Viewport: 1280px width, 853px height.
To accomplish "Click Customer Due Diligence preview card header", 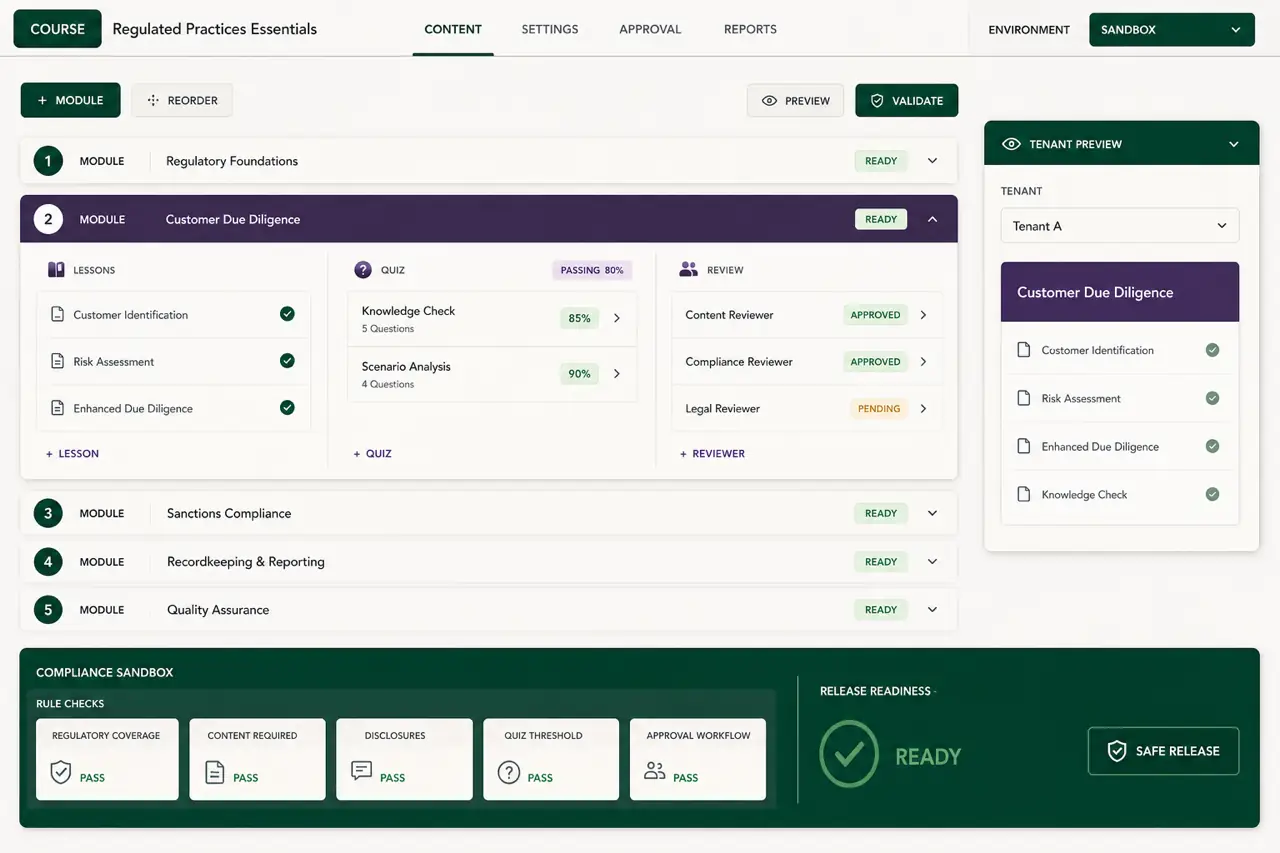I will (1120, 292).
